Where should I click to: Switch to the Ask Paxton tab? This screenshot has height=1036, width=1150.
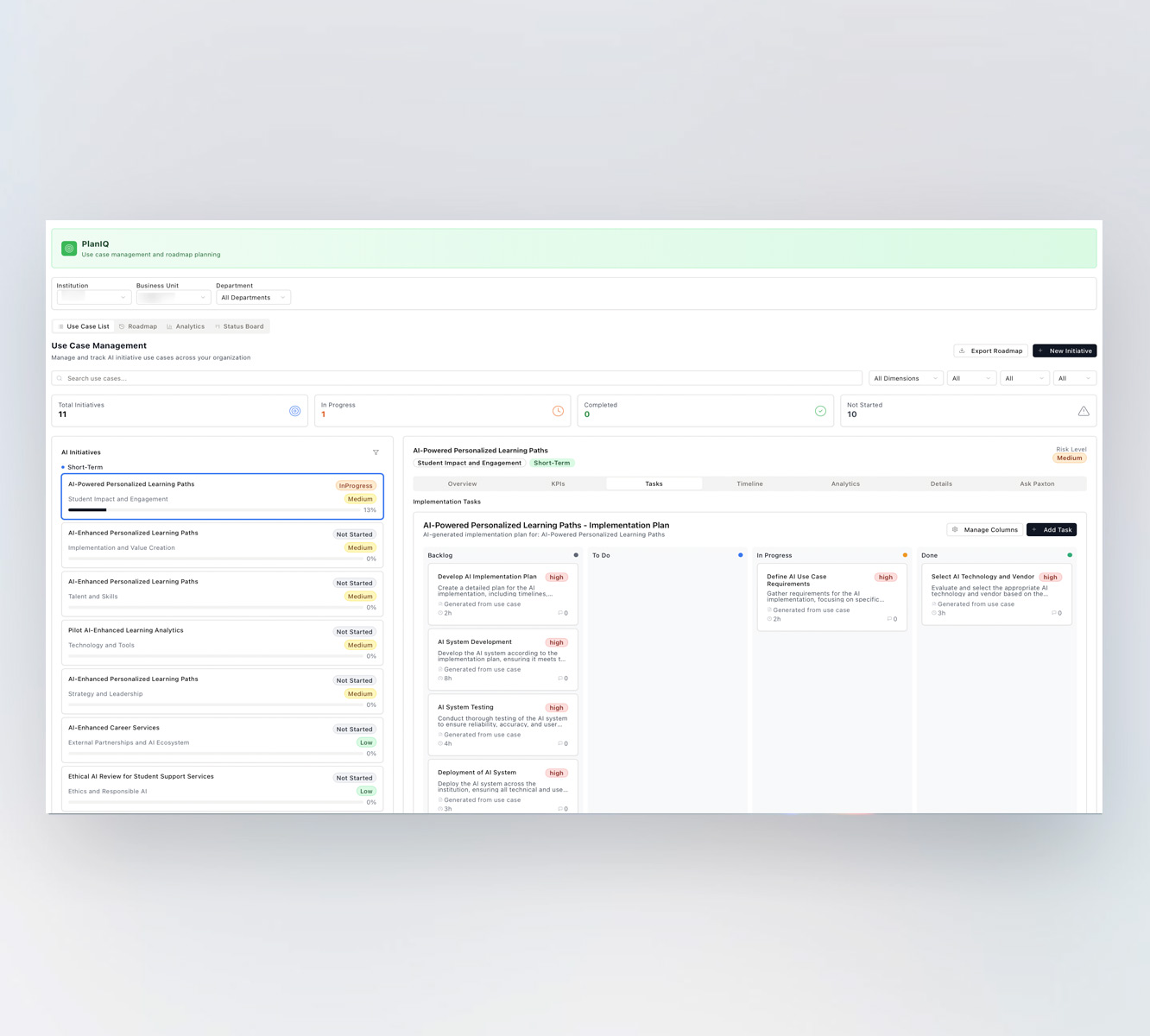[x=1036, y=483]
